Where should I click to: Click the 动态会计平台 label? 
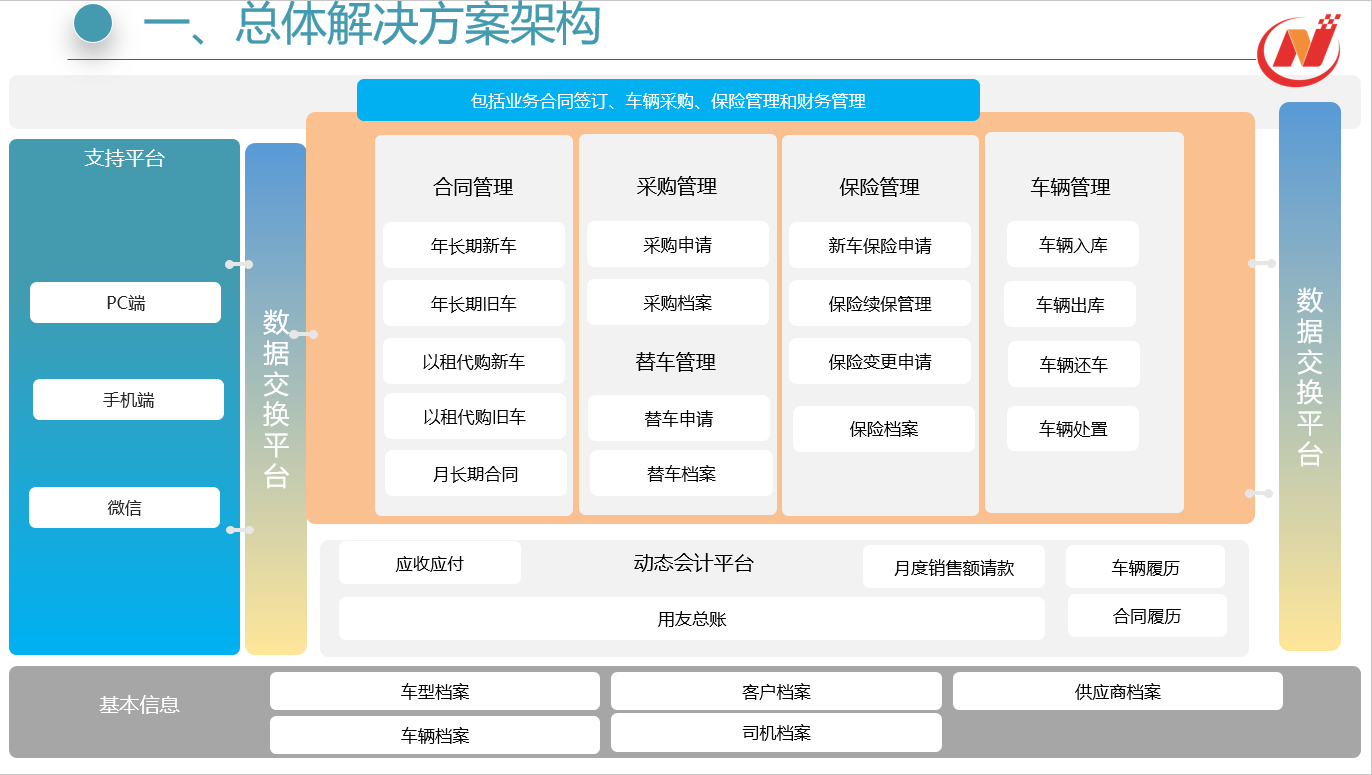(x=693, y=563)
